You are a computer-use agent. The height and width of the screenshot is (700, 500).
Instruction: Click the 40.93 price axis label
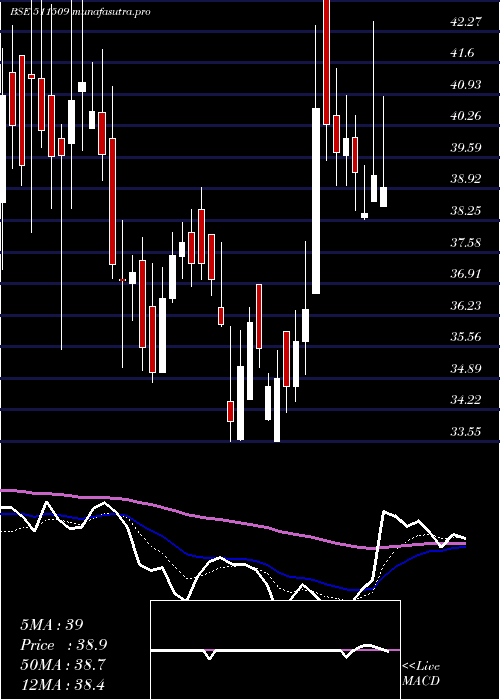[466, 84]
